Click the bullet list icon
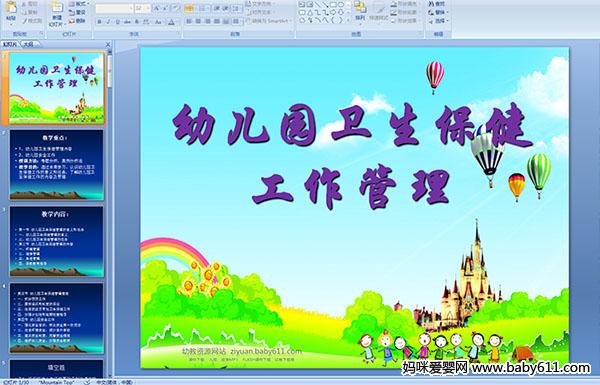600x385 pixels. 189,8
